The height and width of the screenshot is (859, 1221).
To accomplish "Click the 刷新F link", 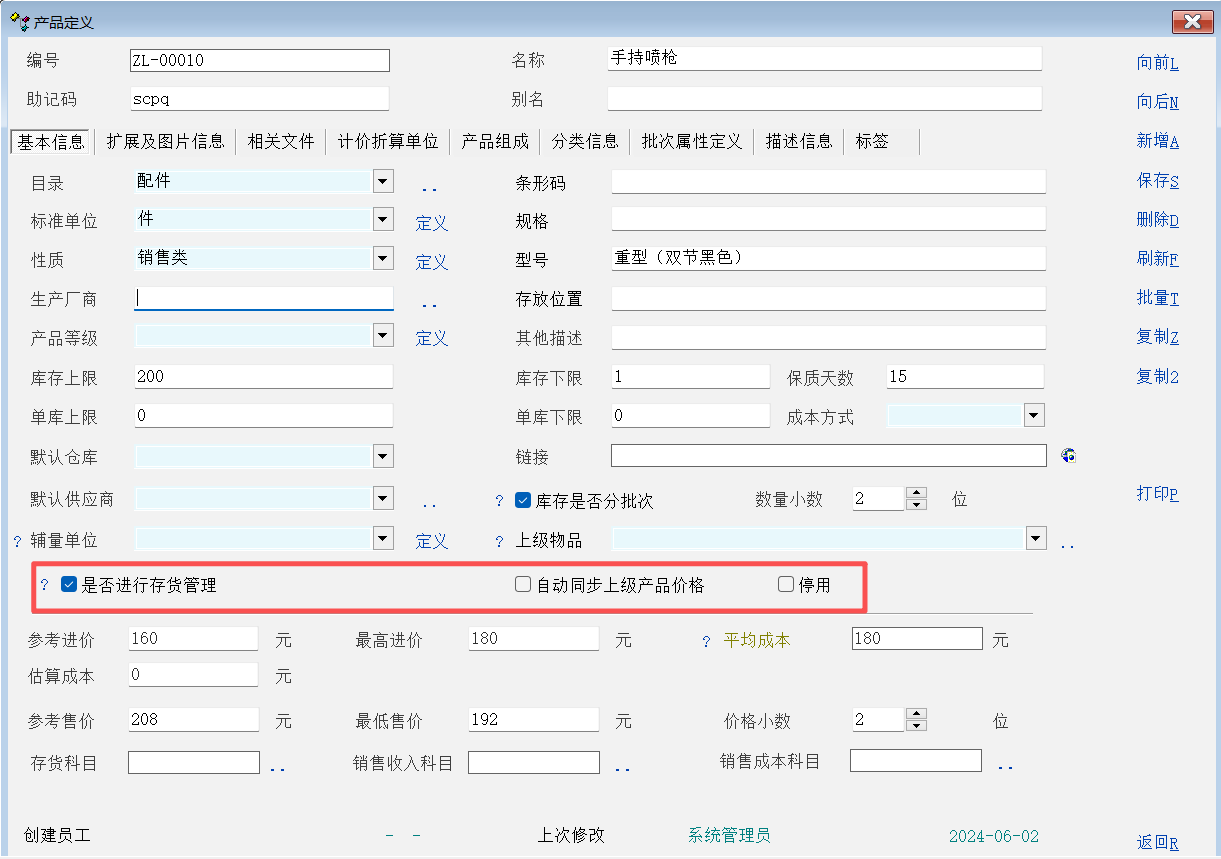I will (1157, 259).
